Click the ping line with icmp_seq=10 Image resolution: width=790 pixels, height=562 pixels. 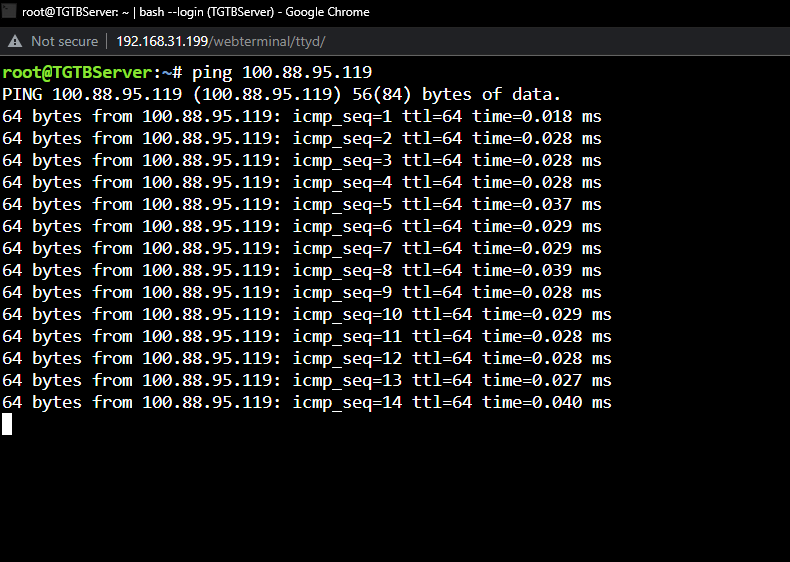[x=307, y=314]
